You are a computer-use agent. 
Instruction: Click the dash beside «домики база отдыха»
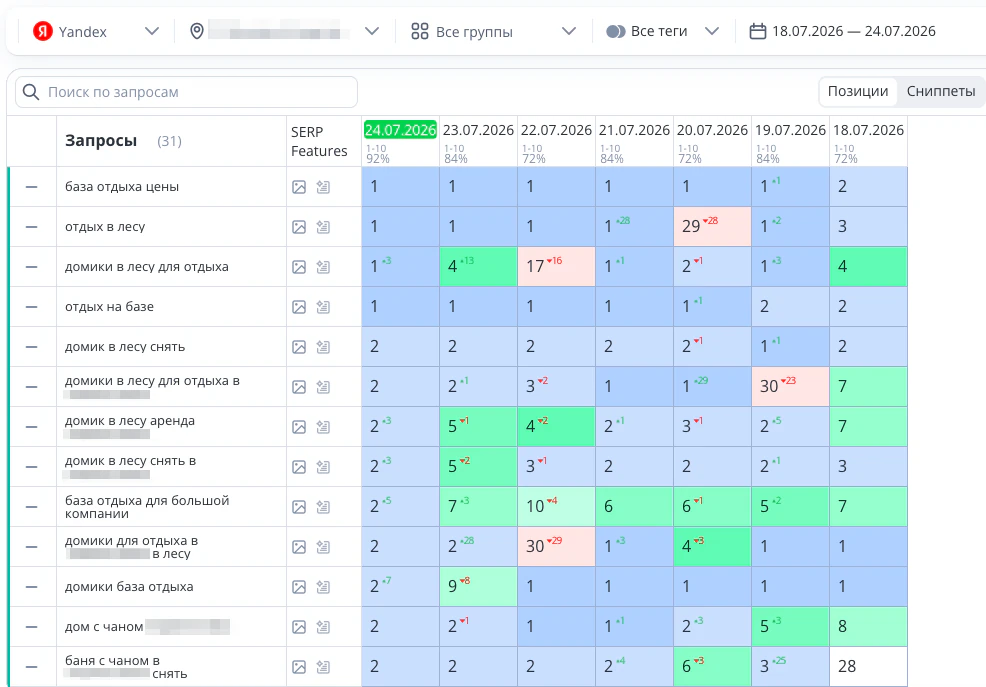[31, 587]
